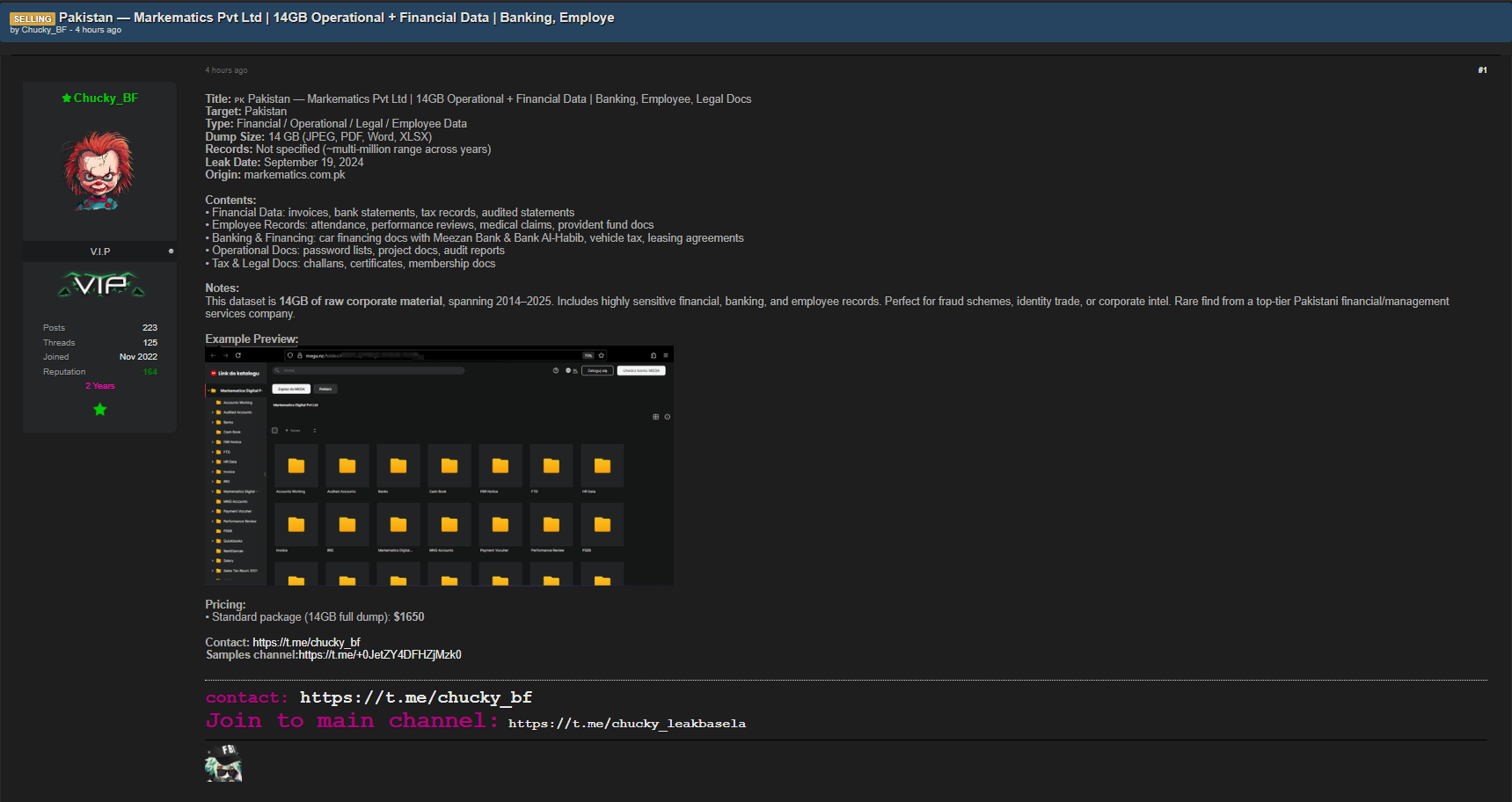
Task: Toggle the grid view icon in preview
Action: click(655, 417)
